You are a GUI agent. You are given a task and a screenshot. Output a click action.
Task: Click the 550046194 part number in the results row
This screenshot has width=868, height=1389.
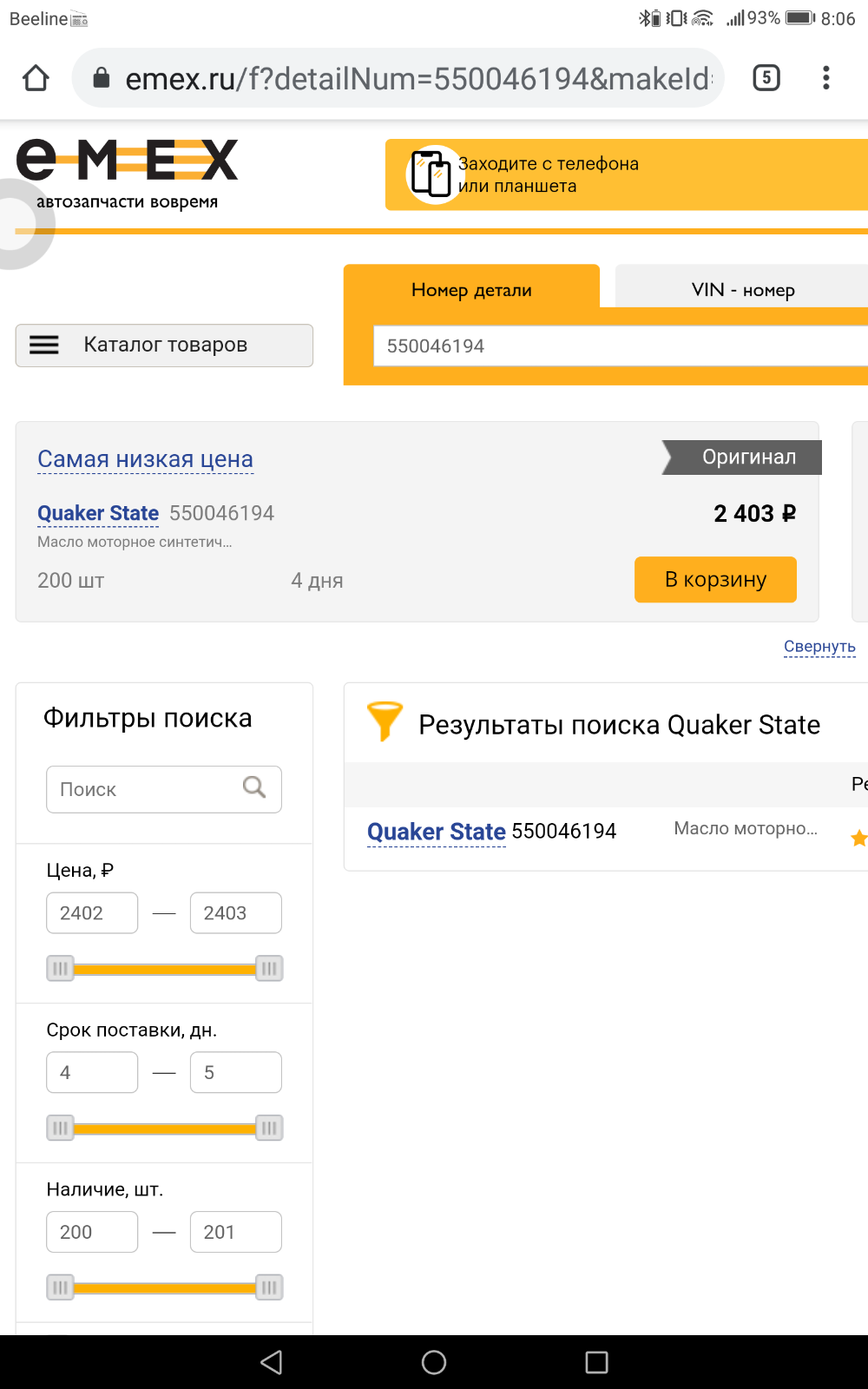point(564,832)
